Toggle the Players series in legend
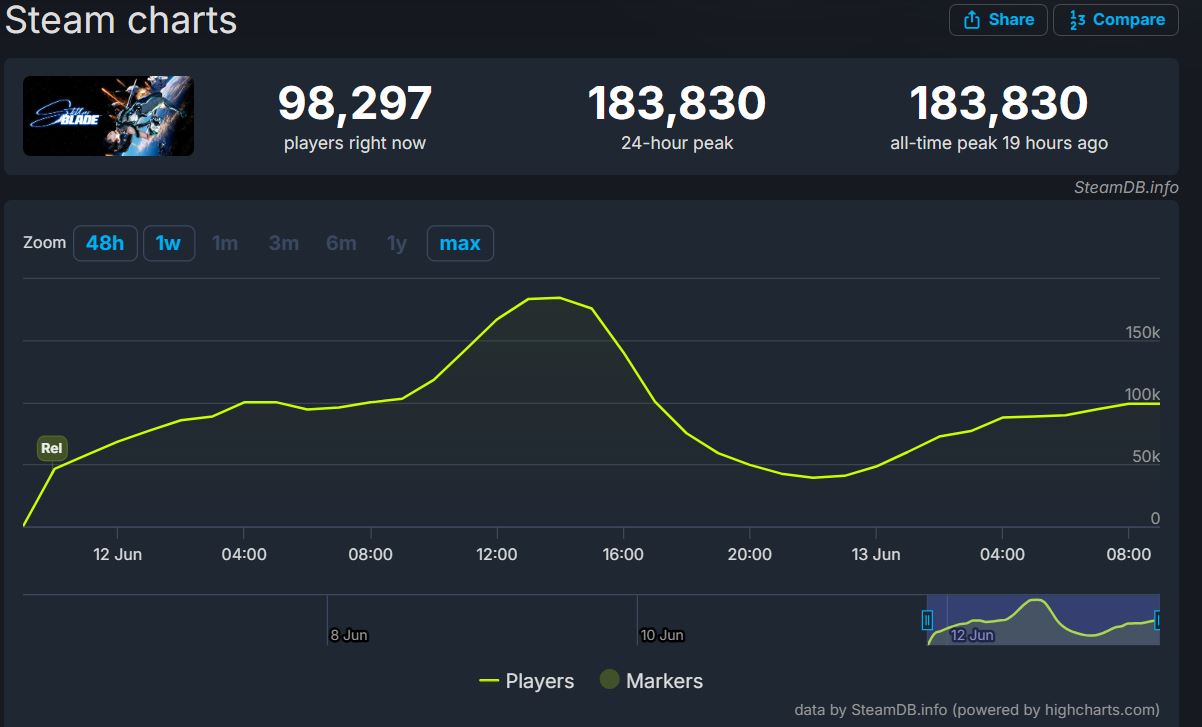The image size is (1202, 727). click(x=526, y=681)
